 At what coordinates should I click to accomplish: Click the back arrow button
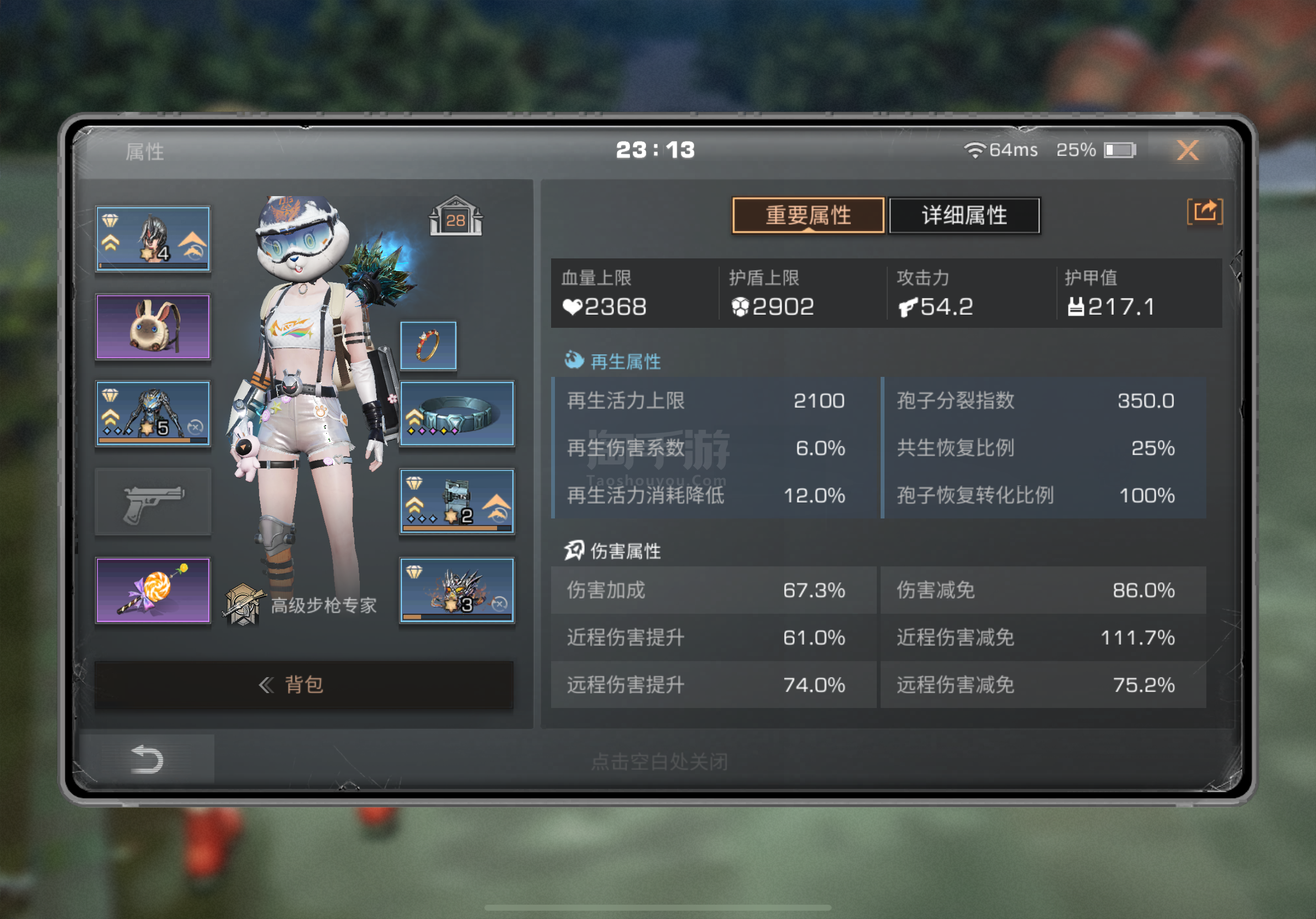(x=147, y=760)
